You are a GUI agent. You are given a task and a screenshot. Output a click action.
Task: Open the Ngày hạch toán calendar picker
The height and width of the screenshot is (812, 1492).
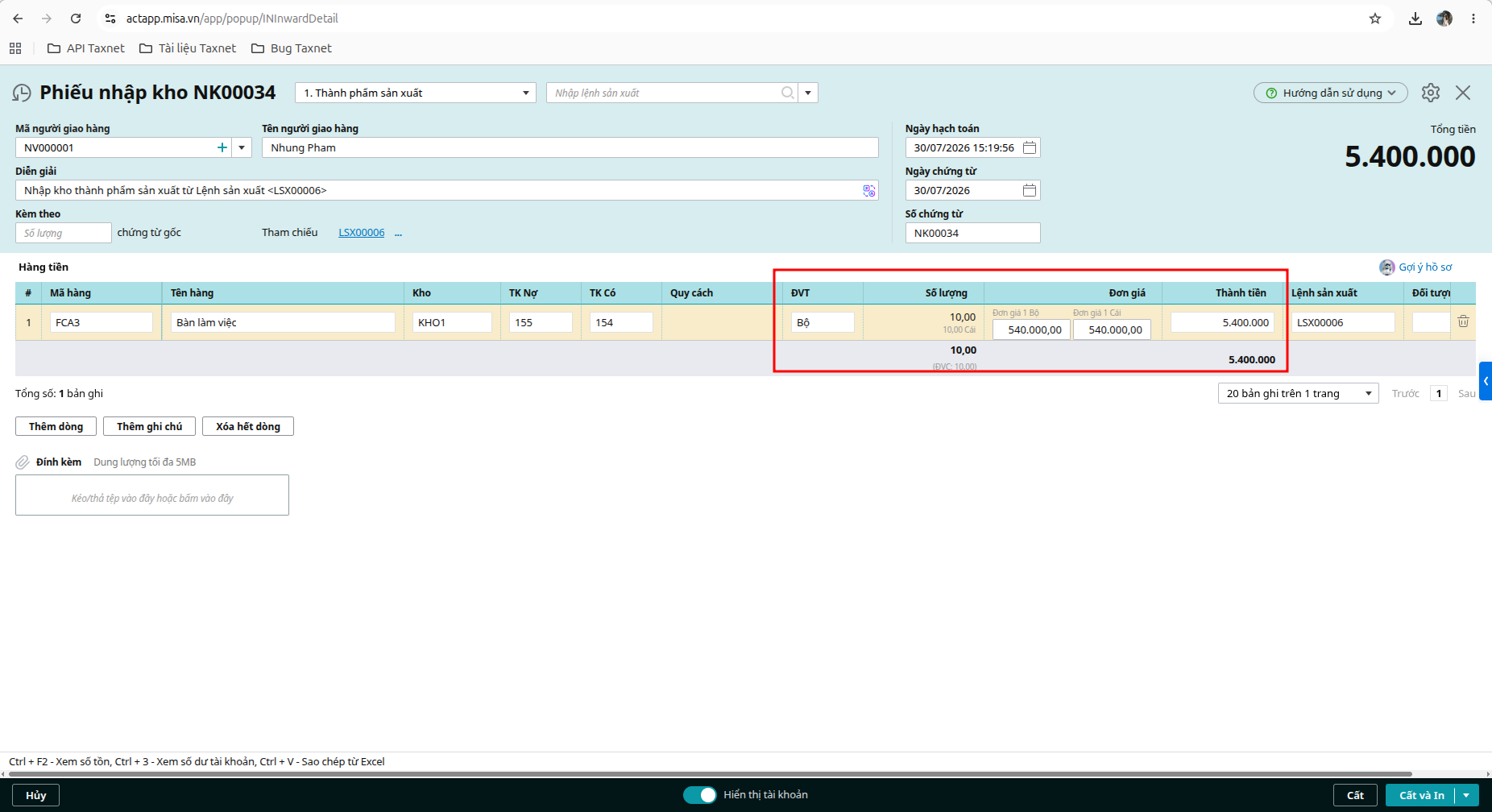[x=1030, y=147]
